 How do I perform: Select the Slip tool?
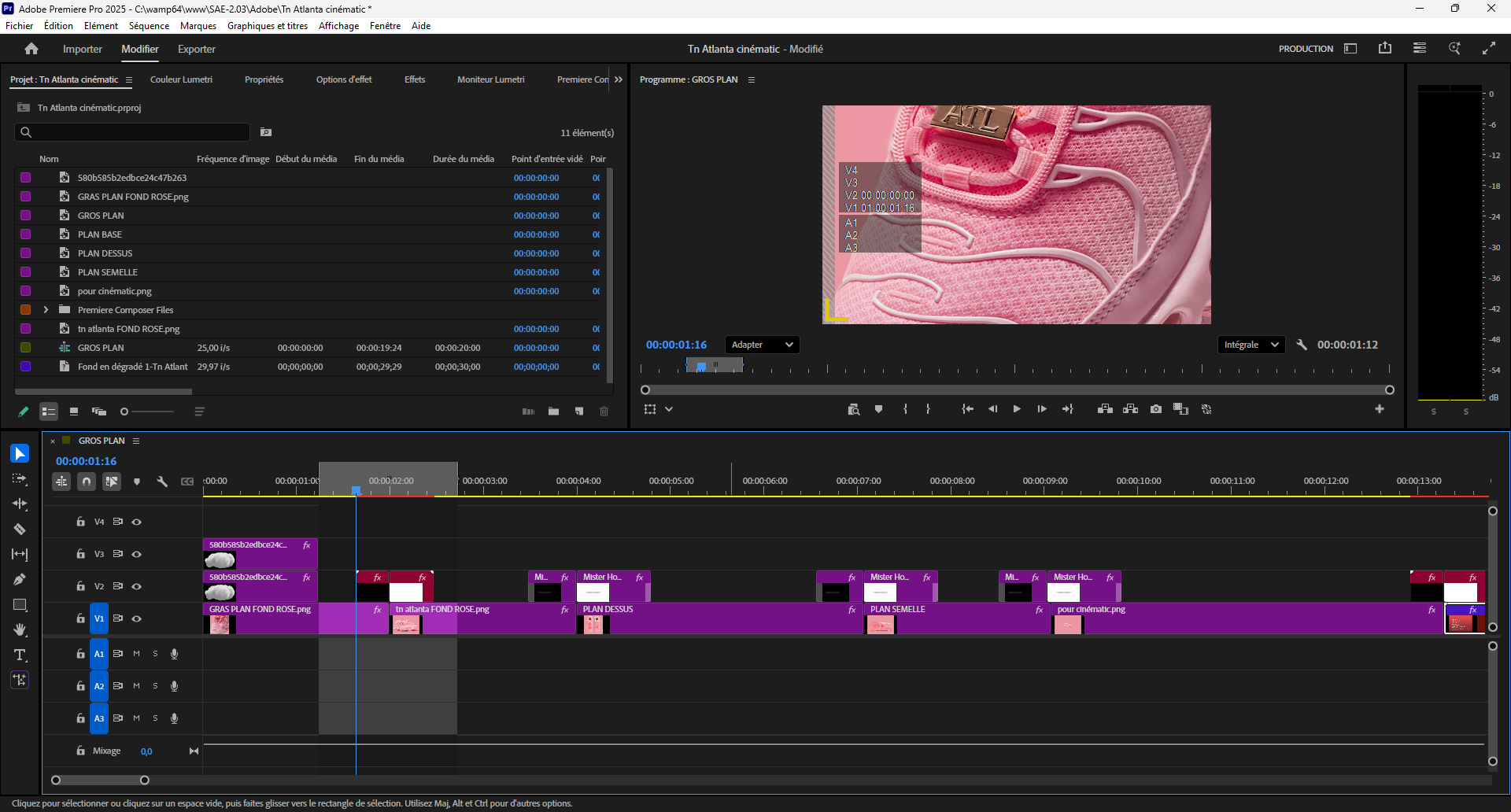tap(20, 554)
